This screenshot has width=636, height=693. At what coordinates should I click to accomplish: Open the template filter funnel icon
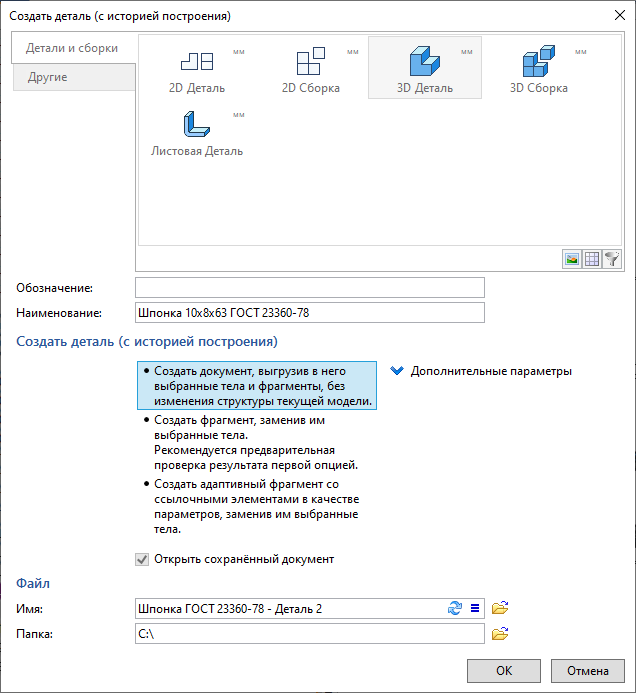click(x=612, y=259)
